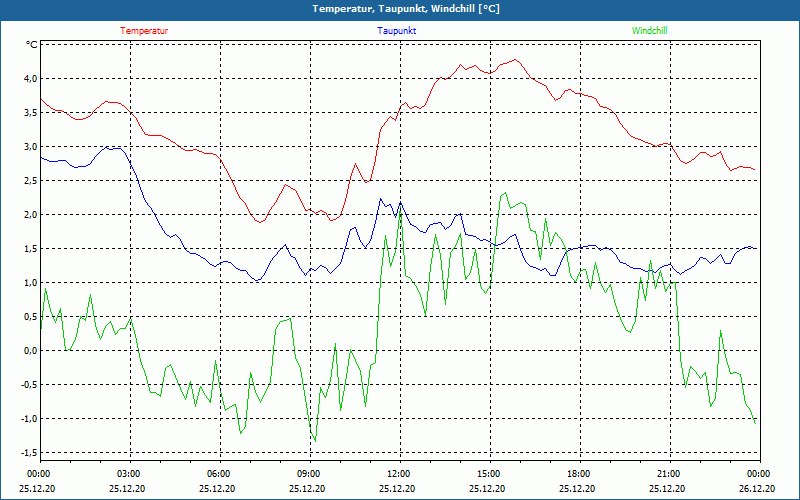Screen dimensions: 800x500
Task: Click the 25.12.20 date under 12:00
Action: click(397, 488)
